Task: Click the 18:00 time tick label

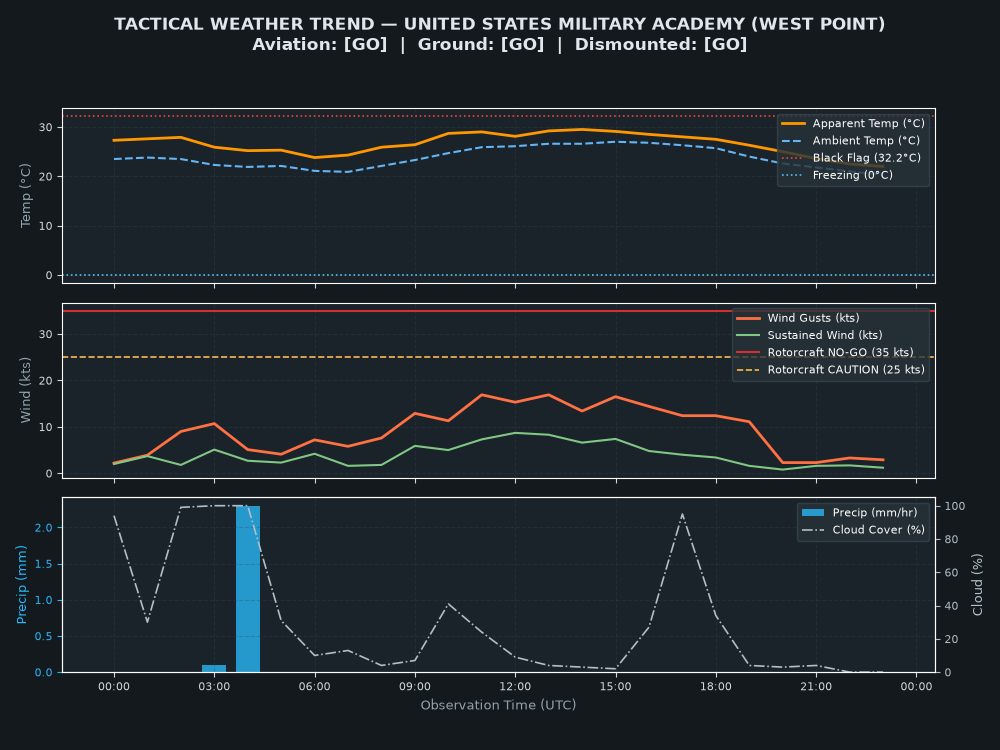Action: (716, 686)
